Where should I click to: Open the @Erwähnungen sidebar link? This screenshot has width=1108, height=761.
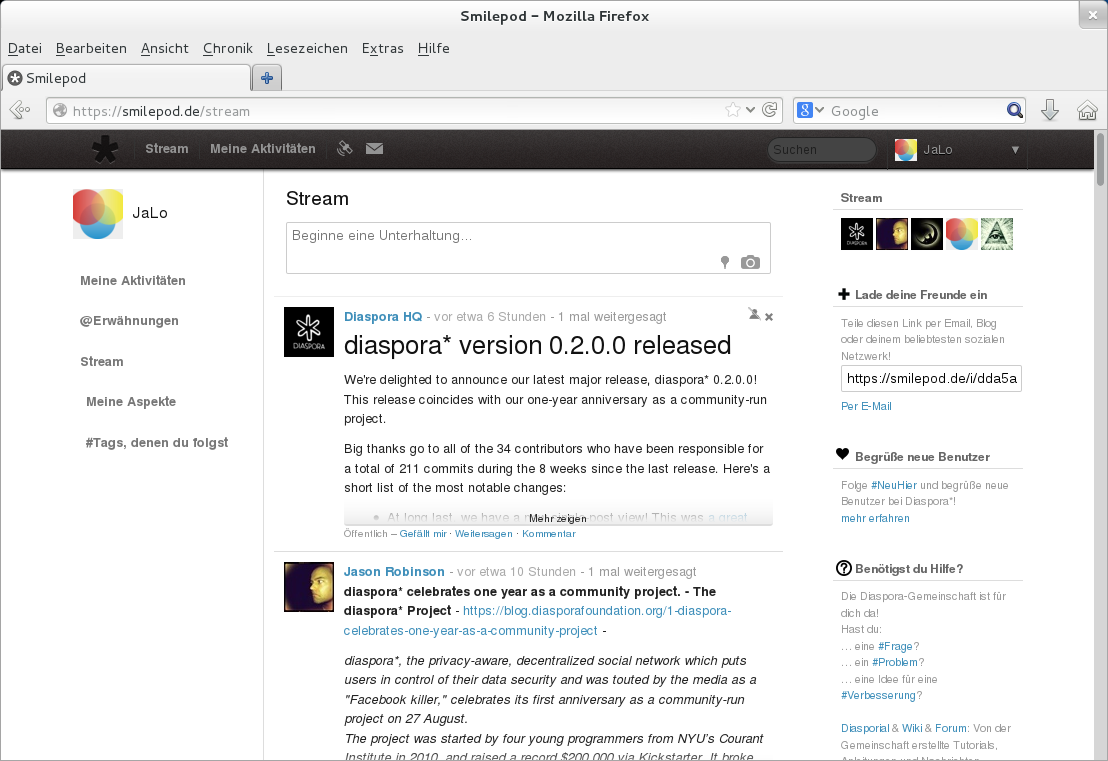[129, 321]
